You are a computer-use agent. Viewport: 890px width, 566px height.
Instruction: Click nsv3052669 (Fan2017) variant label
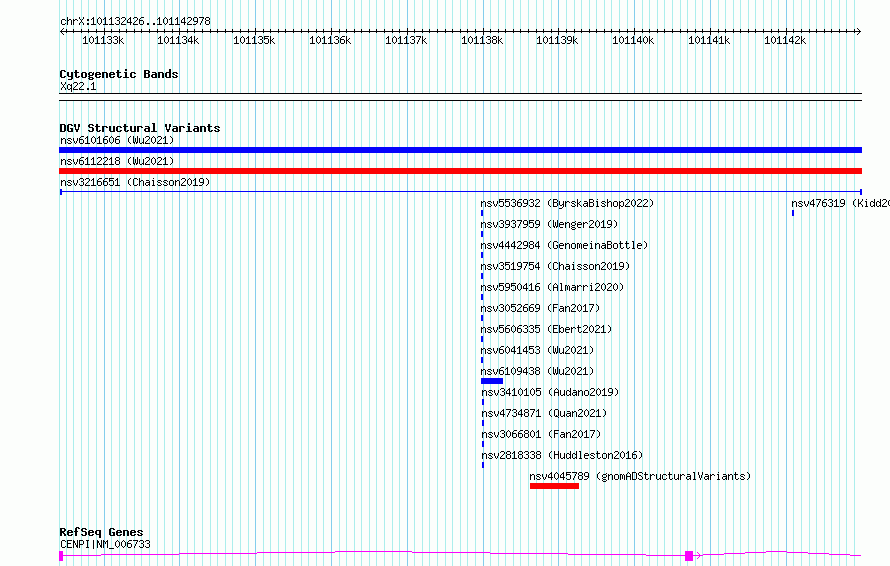click(x=540, y=308)
